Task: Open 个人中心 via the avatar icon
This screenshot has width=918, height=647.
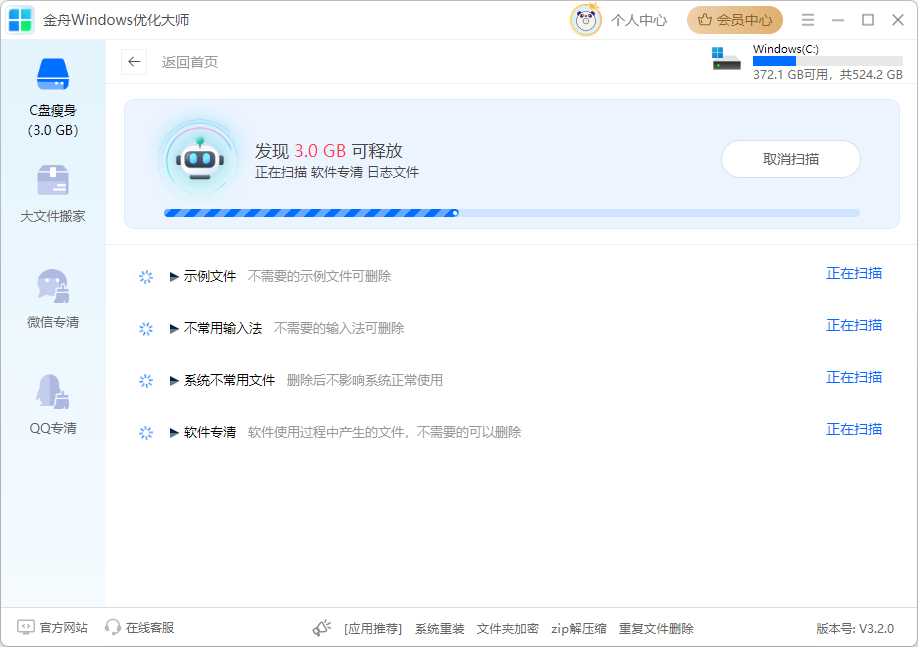Action: [586, 20]
